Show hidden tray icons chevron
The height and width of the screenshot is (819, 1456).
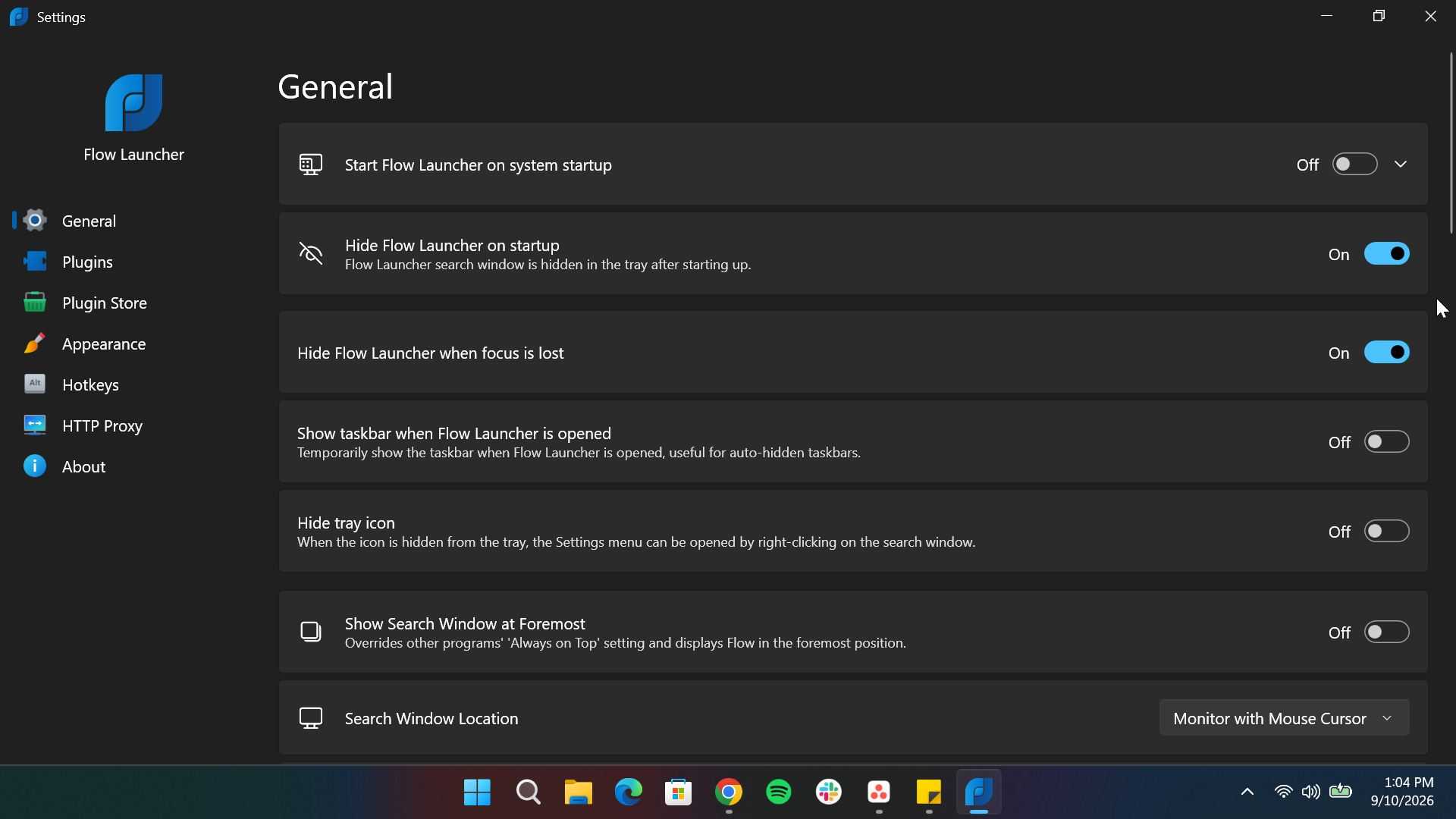1247,792
